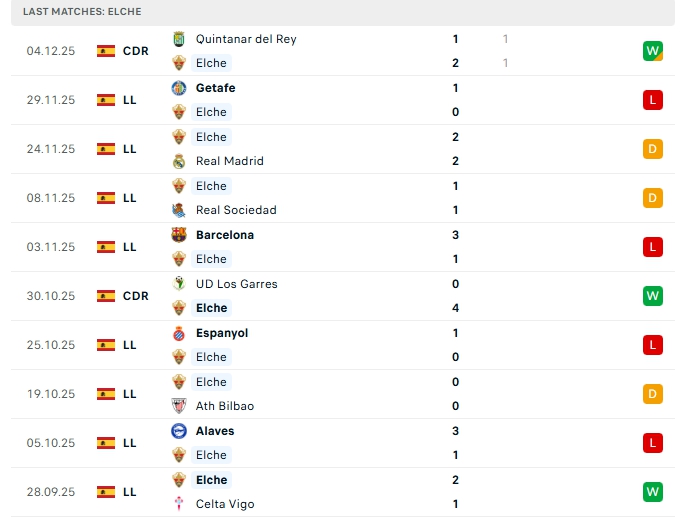Viewport: 687px width, 518px height.
Task: Click Spain flag on 04.12.25 match
Action: pos(106,51)
